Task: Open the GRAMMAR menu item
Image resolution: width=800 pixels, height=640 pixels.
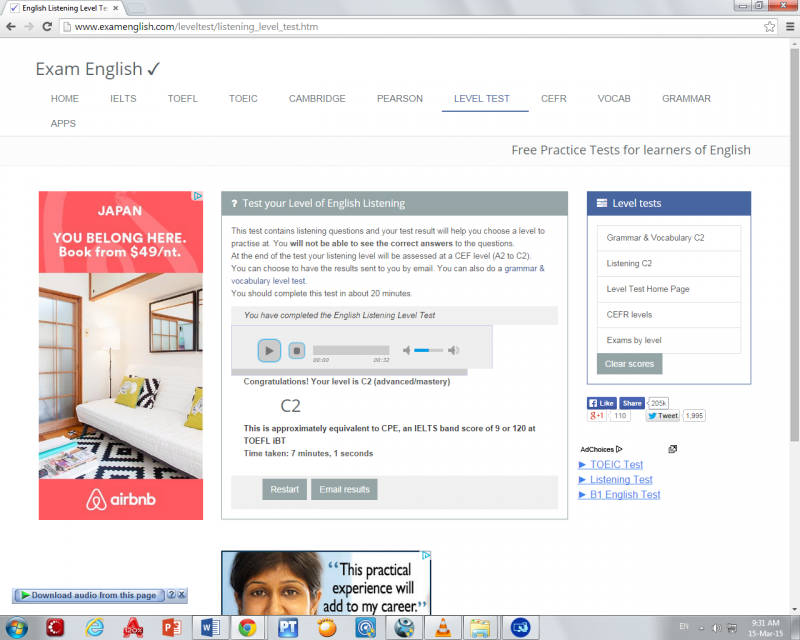Action: point(686,99)
